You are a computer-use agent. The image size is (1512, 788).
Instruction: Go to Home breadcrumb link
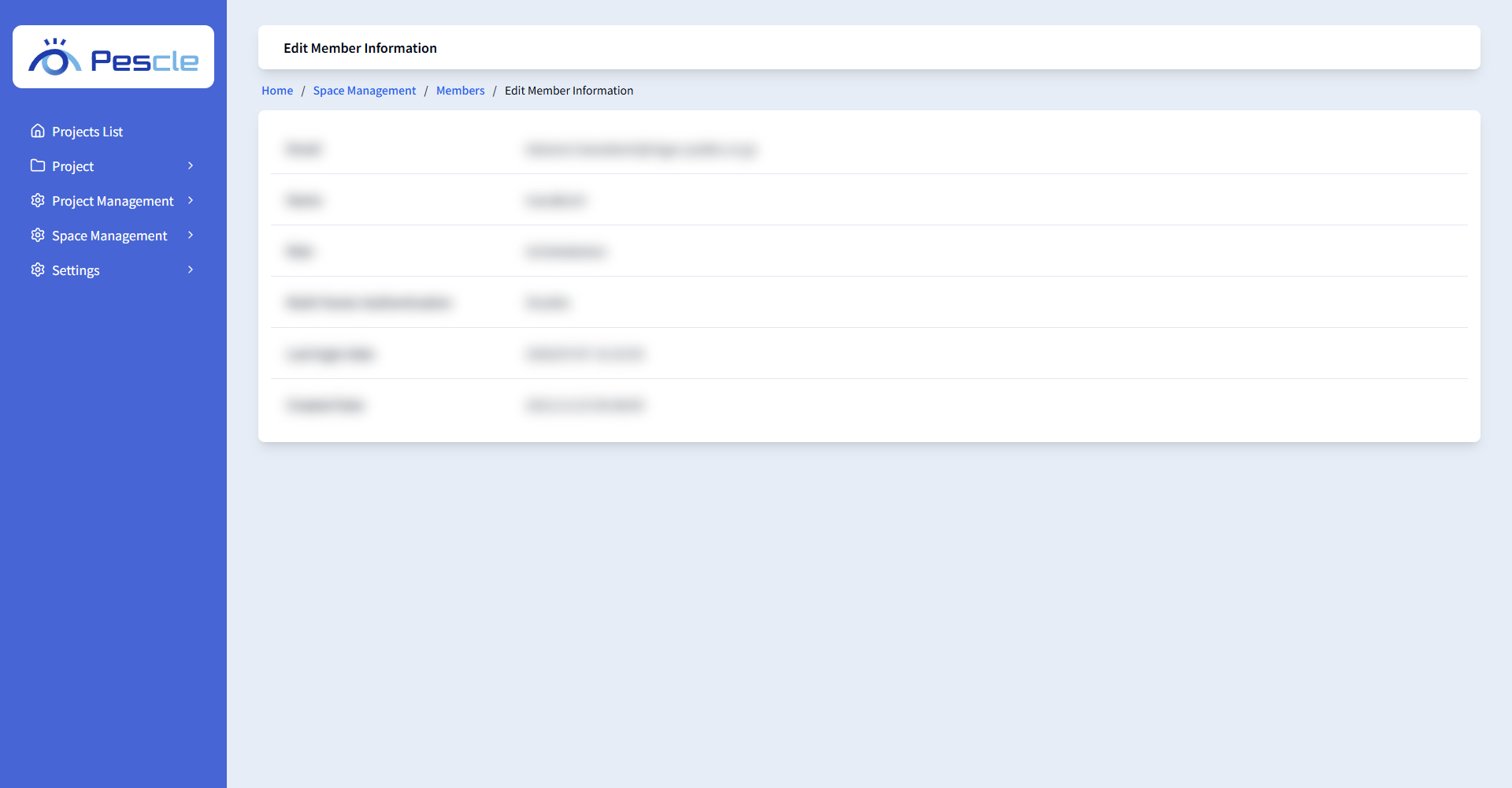click(x=277, y=91)
